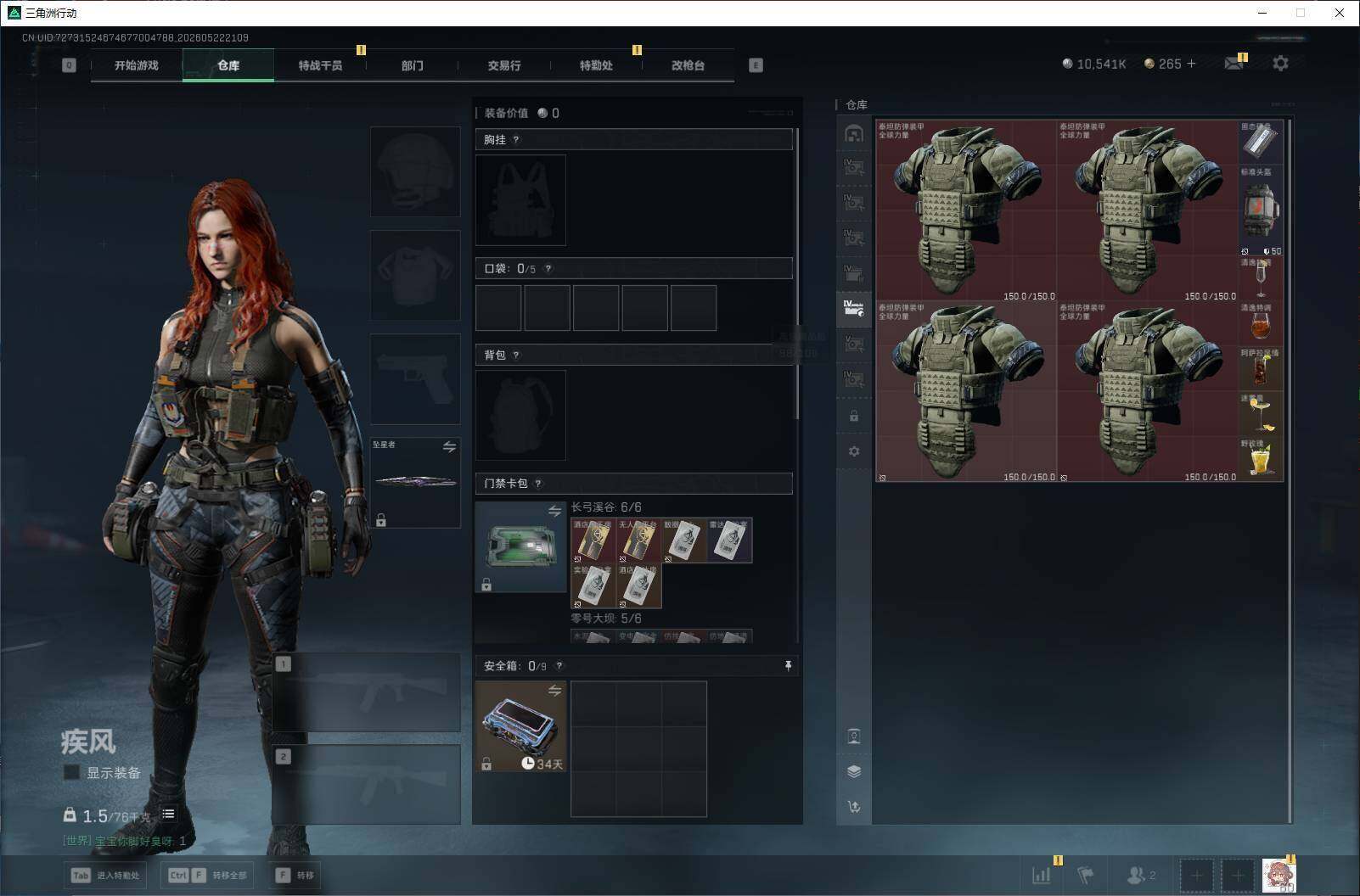
Task: Open the 交易行 tab
Action: pyautogui.click(x=504, y=65)
